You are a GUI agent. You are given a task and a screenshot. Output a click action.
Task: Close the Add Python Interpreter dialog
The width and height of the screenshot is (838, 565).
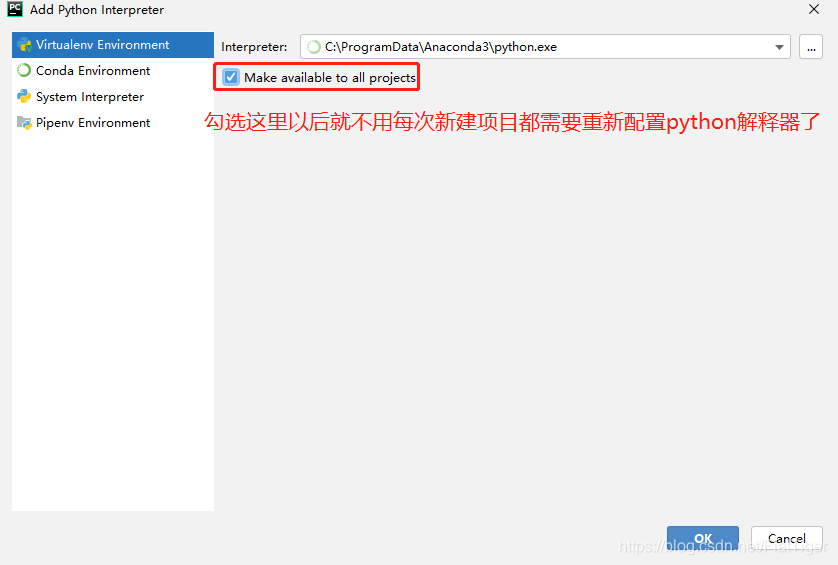coord(814,10)
